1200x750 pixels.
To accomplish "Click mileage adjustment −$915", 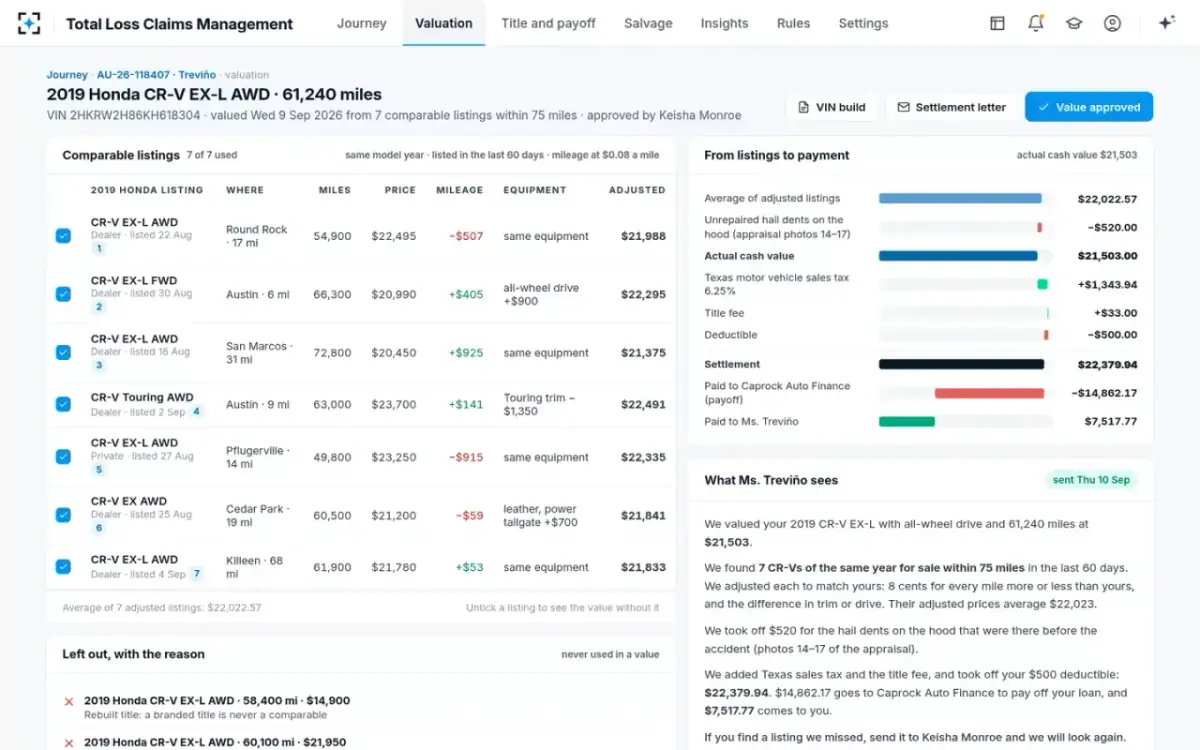I will (x=466, y=457).
